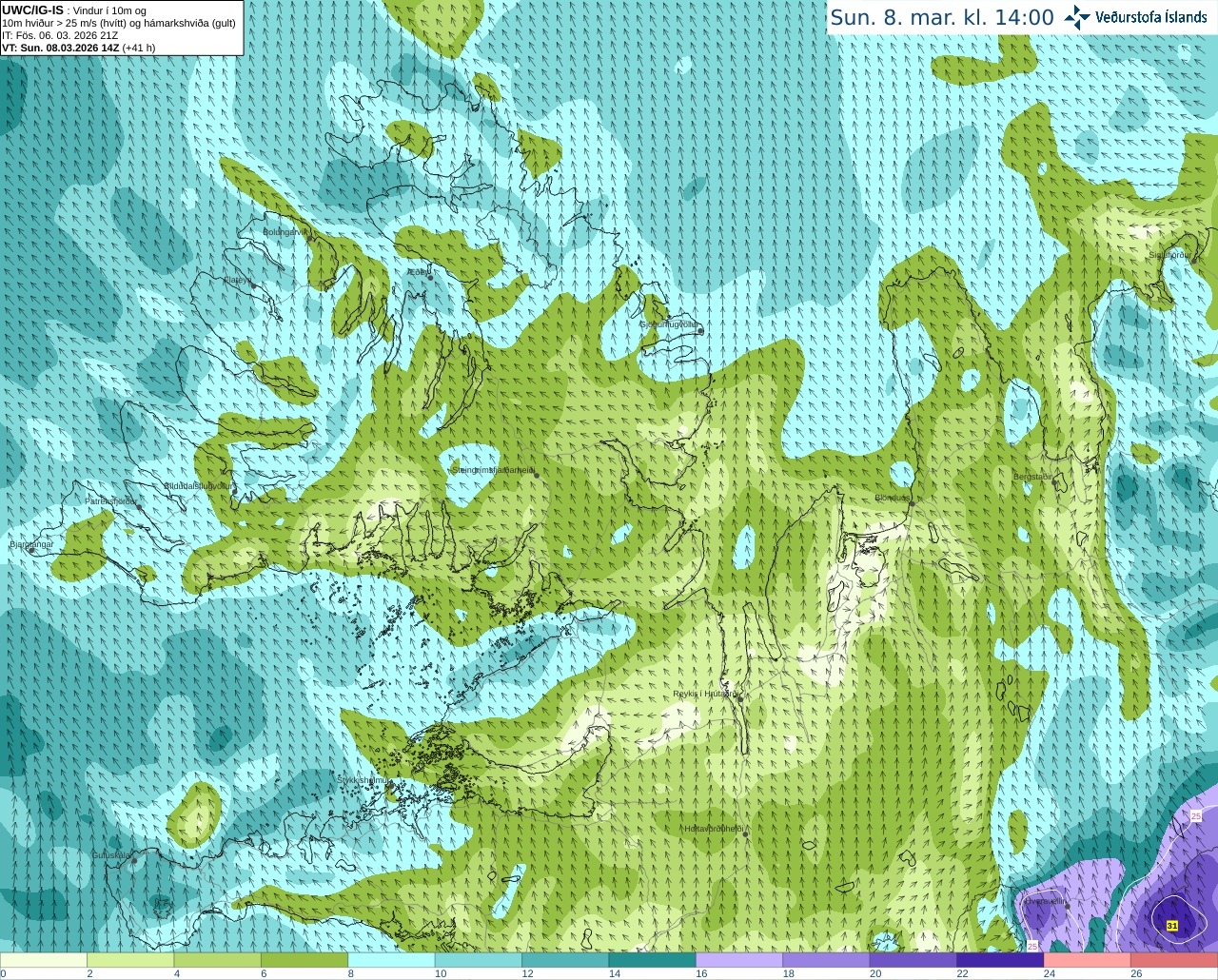The width and height of the screenshot is (1218, 980).
Task: Select the date Sun. 8. mar. kl. 14:00
Action: tap(942, 18)
